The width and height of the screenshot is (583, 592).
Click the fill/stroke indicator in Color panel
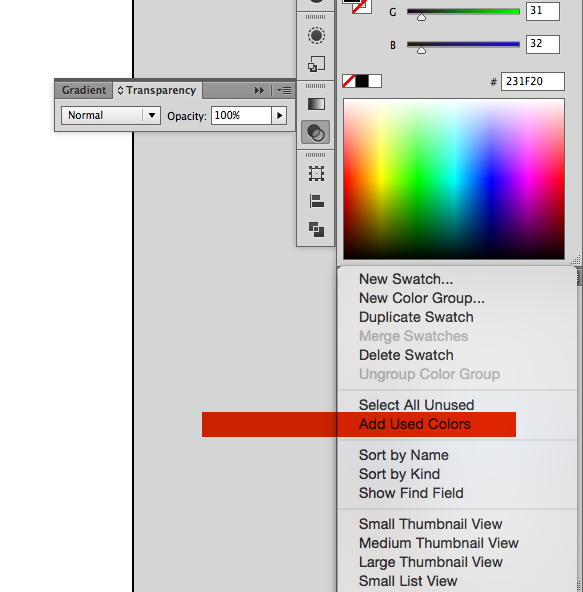pyautogui.click(x=357, y=7)
